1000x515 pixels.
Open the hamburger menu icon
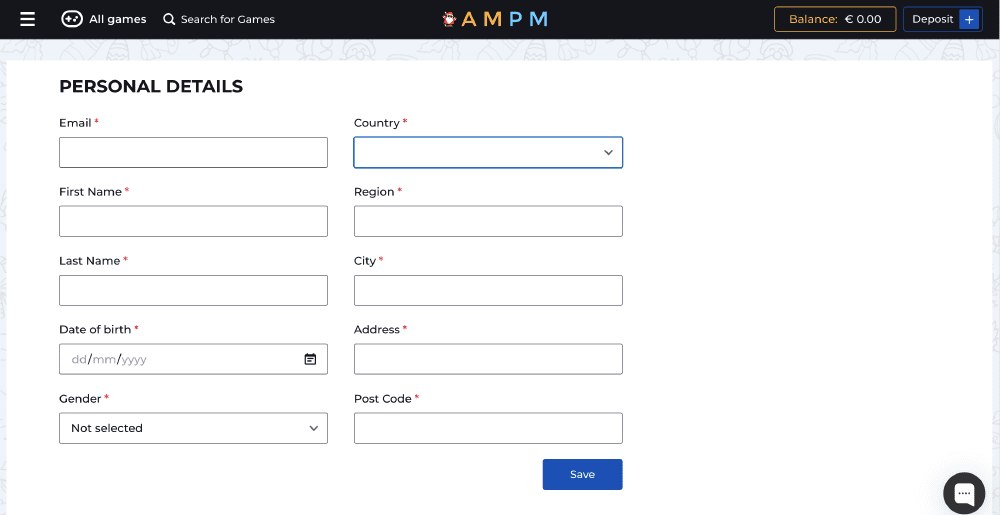pos(27,19)
